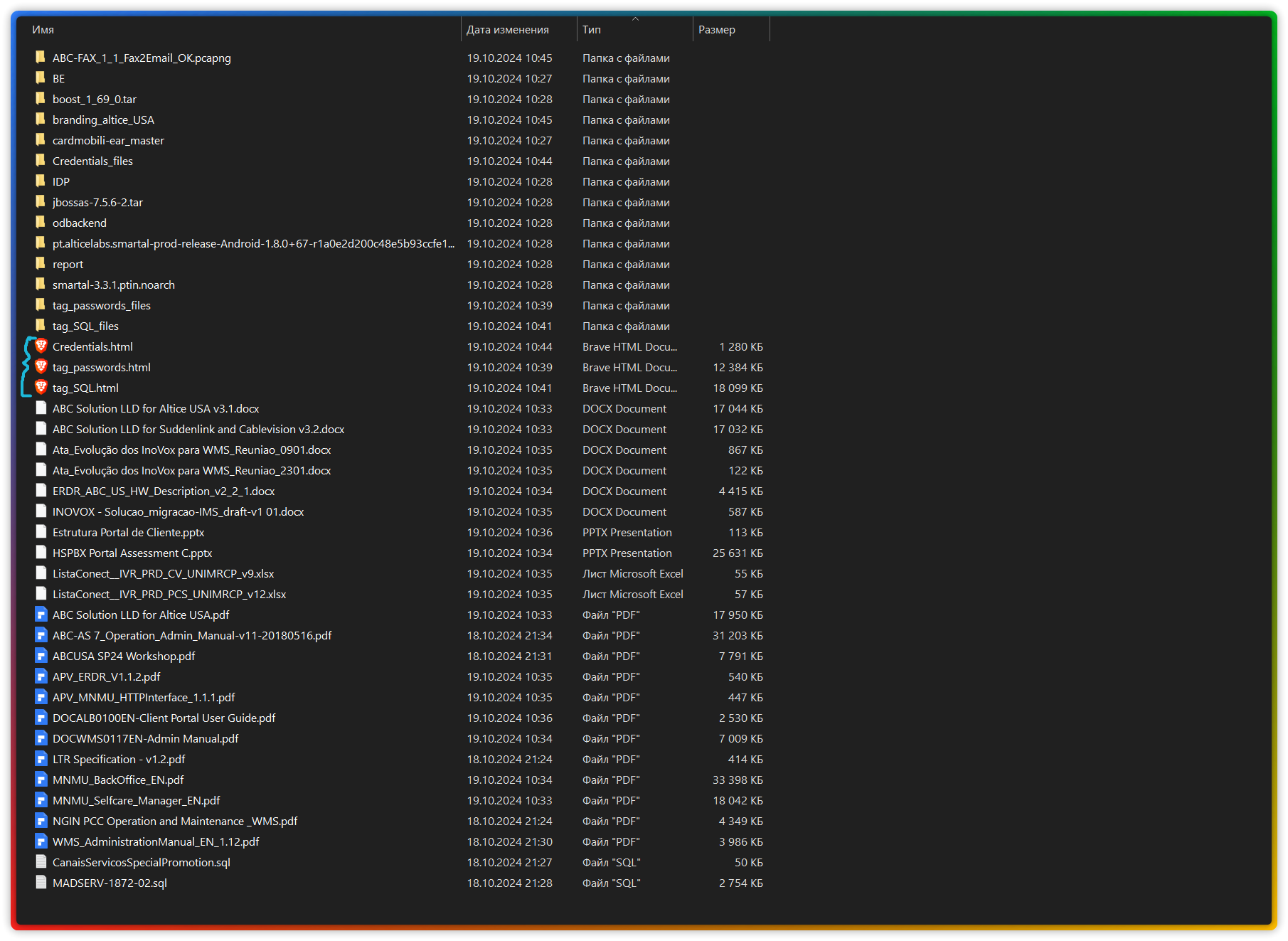Click file icon of MADSERV-1872-02.sql
This screenshot has height=941, width=1288.
click(41, 883)
